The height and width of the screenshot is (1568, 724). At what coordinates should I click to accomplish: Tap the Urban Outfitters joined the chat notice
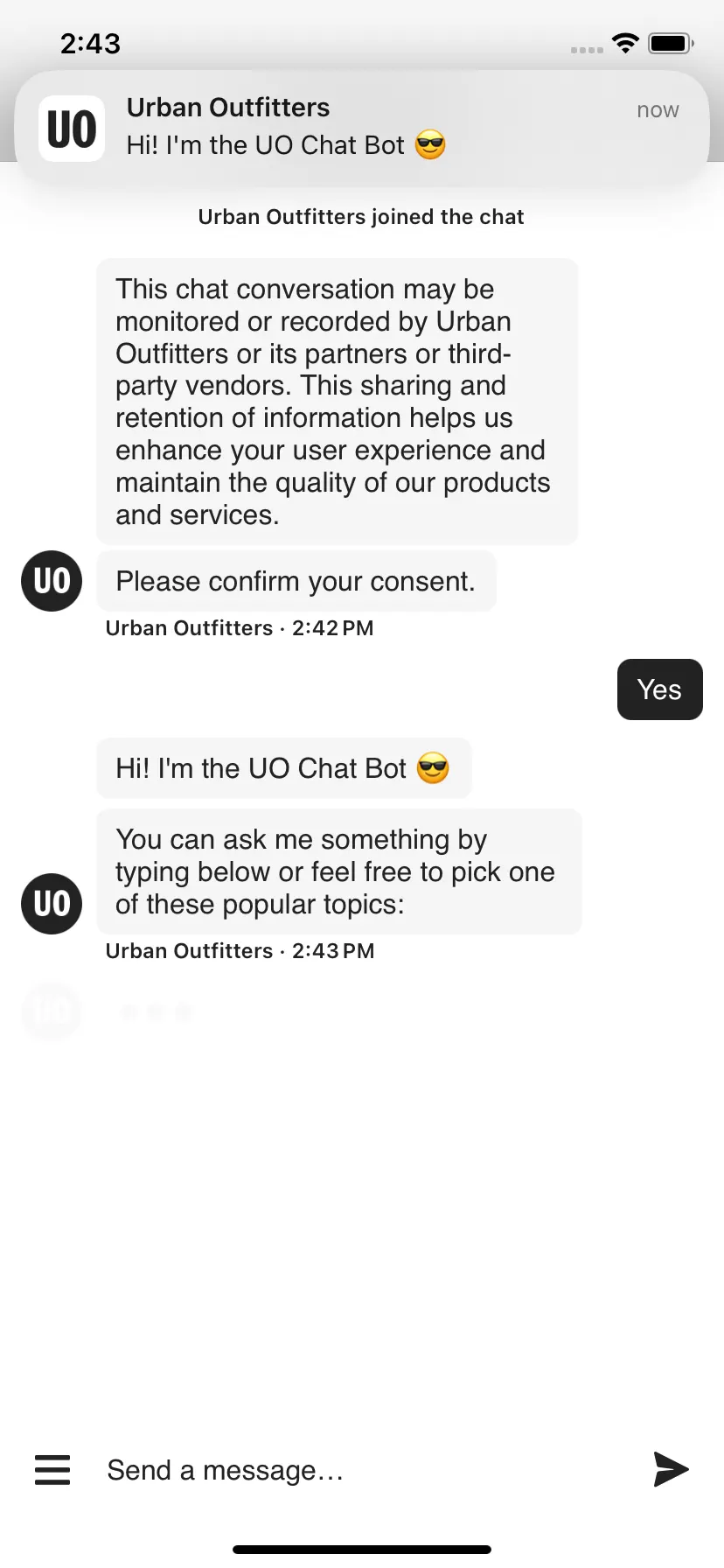coord(361,217)
